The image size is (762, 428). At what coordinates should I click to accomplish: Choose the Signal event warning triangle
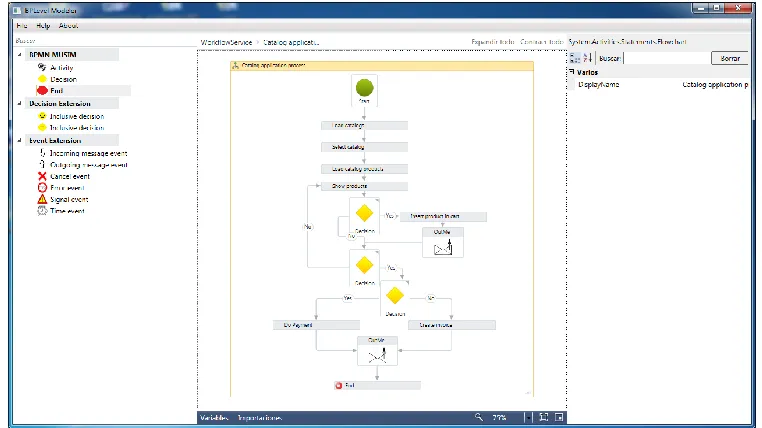pos(42,199)
